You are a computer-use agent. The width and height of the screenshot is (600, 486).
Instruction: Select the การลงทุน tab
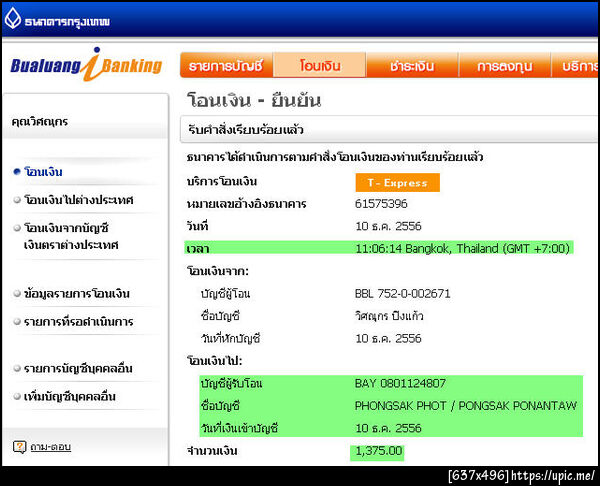505,65
